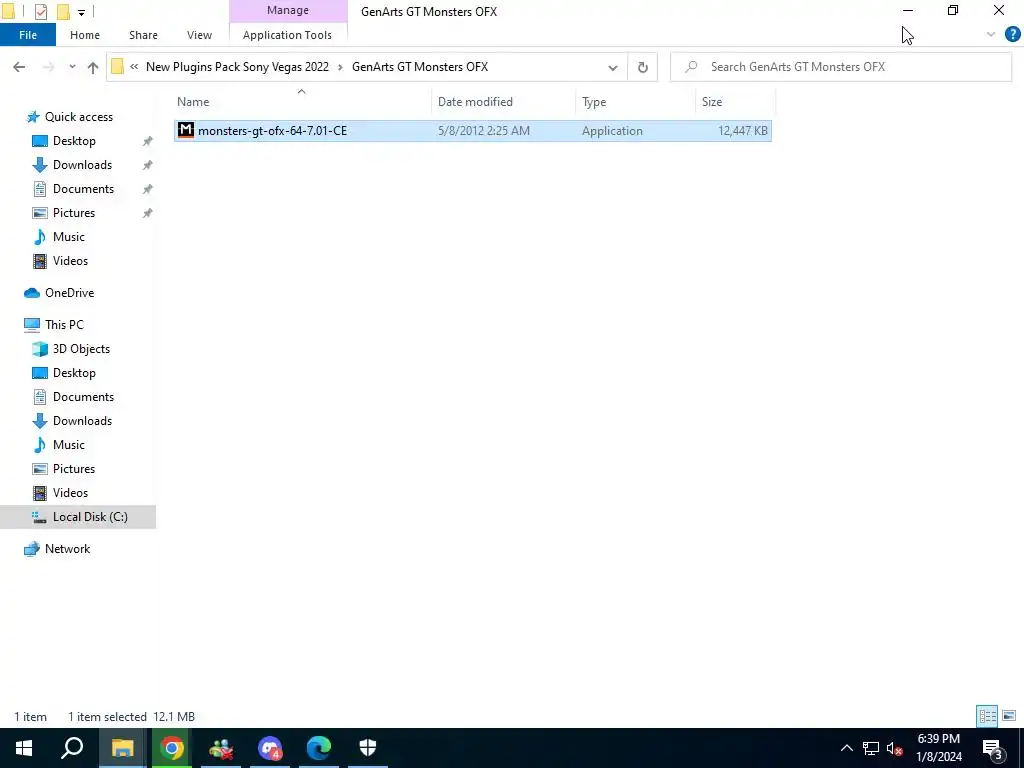Open Google Chrome from taskbar
Screen dimensions: 1024x768
pyautogui.click(x=172, y=748)
